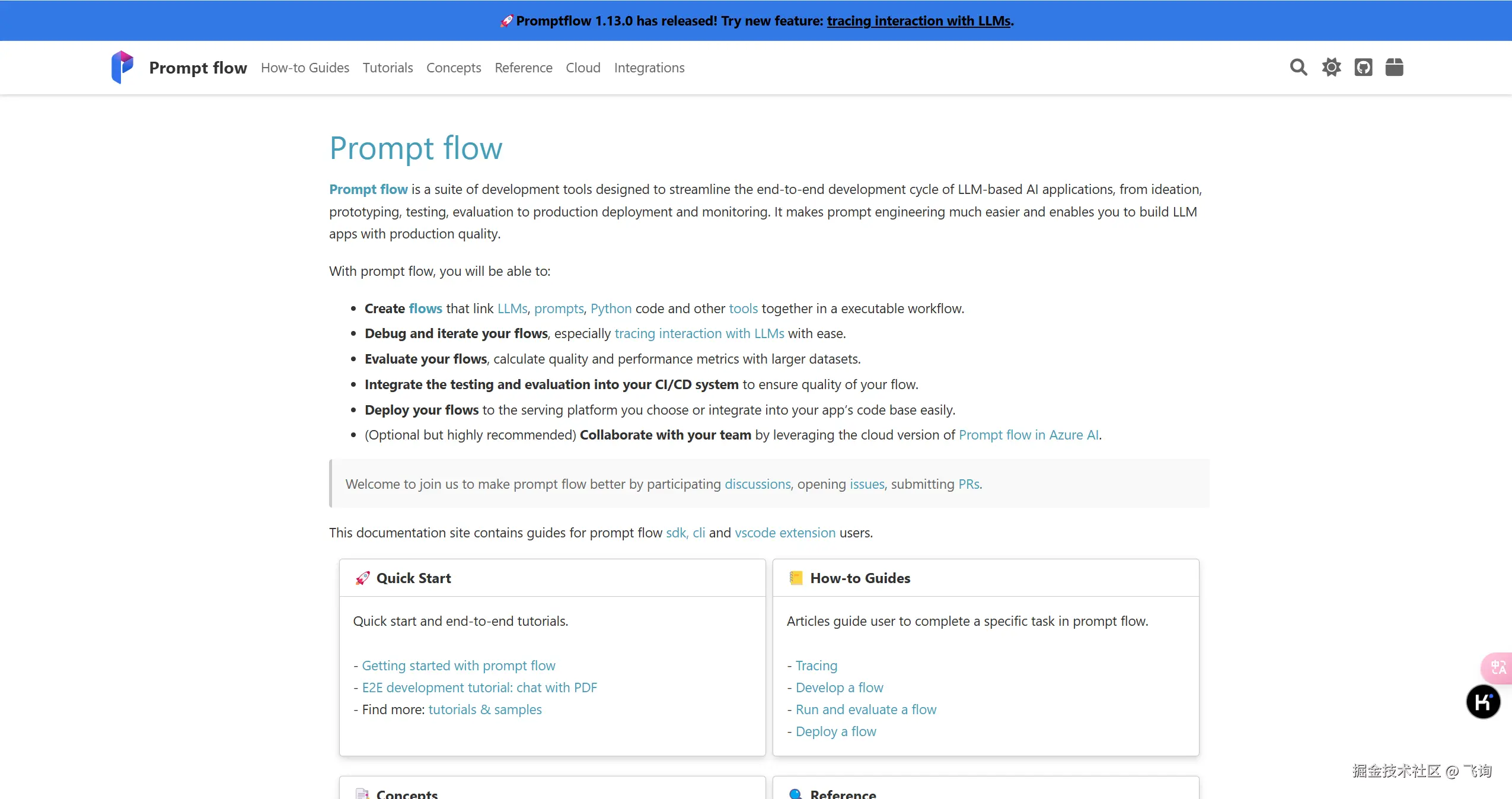Open the vscode extension link
Image resolution: width=1512 pixels, height=799 pixels.
point(784,533)
